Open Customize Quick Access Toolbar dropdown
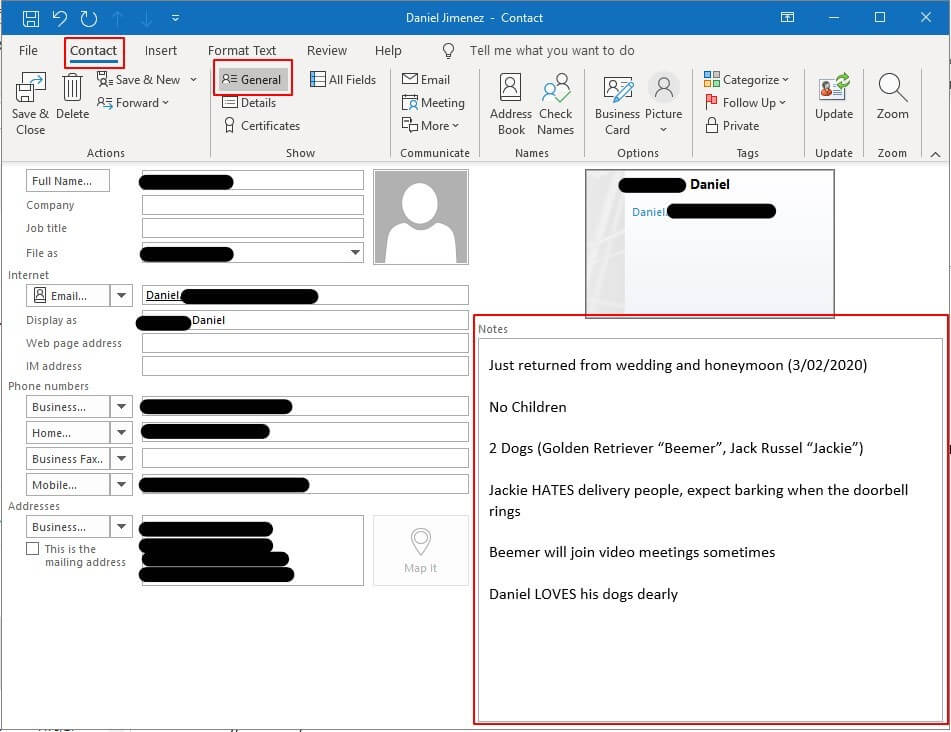Screen dimensions: 951x732 click(175, 18)
